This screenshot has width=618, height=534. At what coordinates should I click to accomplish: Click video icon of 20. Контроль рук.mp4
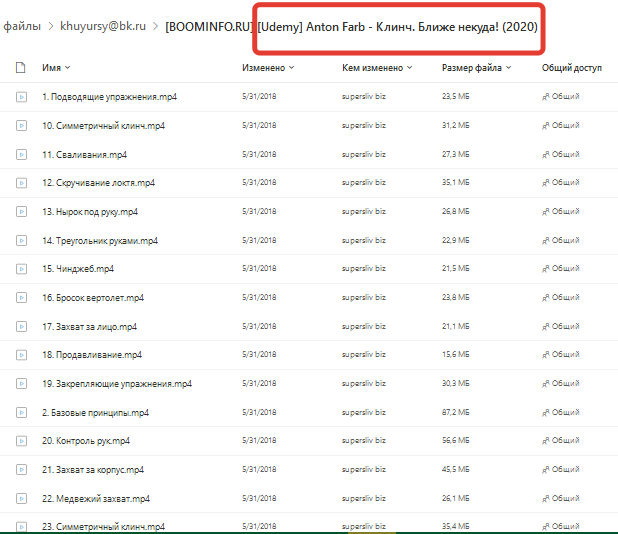(x=21, y=441)
